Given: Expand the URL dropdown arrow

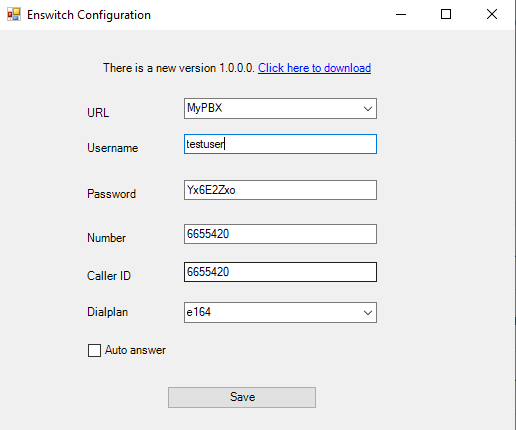Looking at the screenshot, I should pos(368,109).
